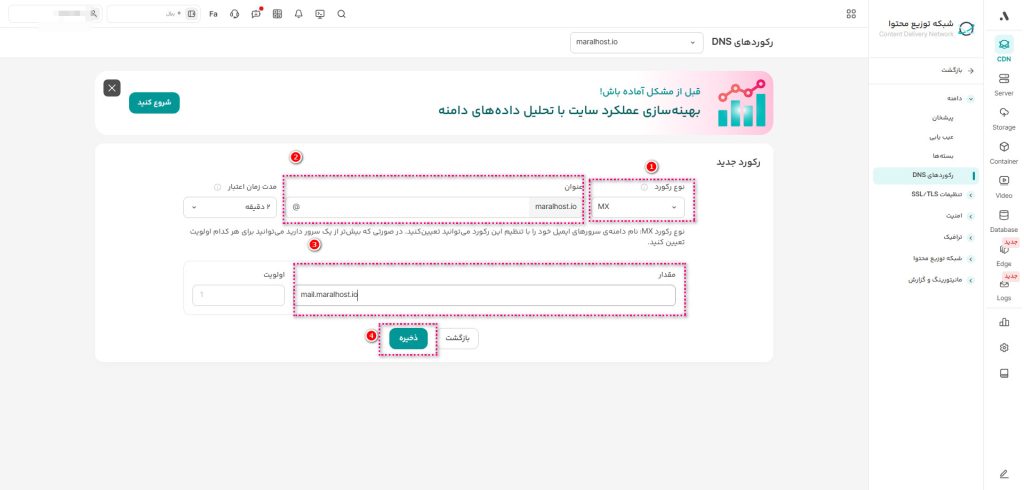1024x490 pixels.
Task: Select رکوردهای DNS in the sidebar menu
Action: pos(925,175)
